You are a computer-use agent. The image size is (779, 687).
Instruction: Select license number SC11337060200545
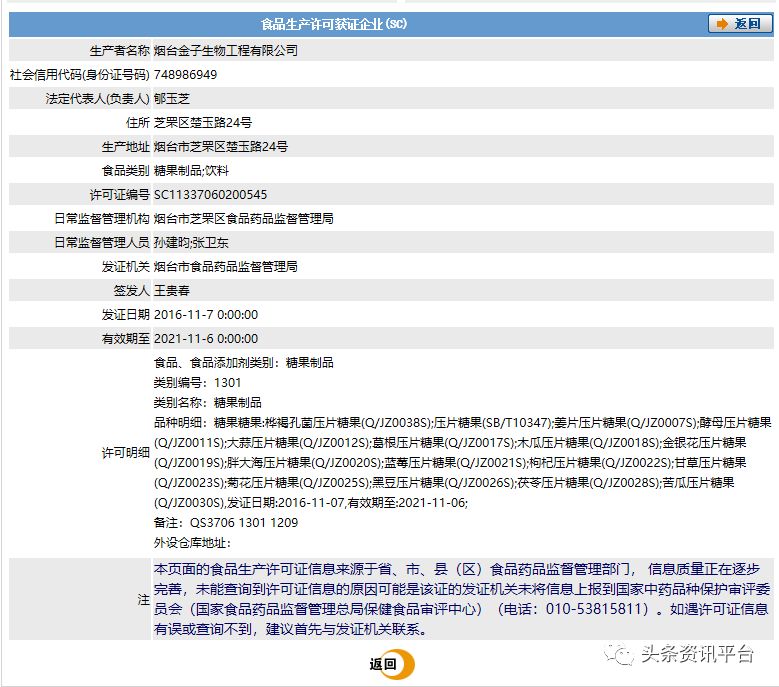tap(210, 194)
